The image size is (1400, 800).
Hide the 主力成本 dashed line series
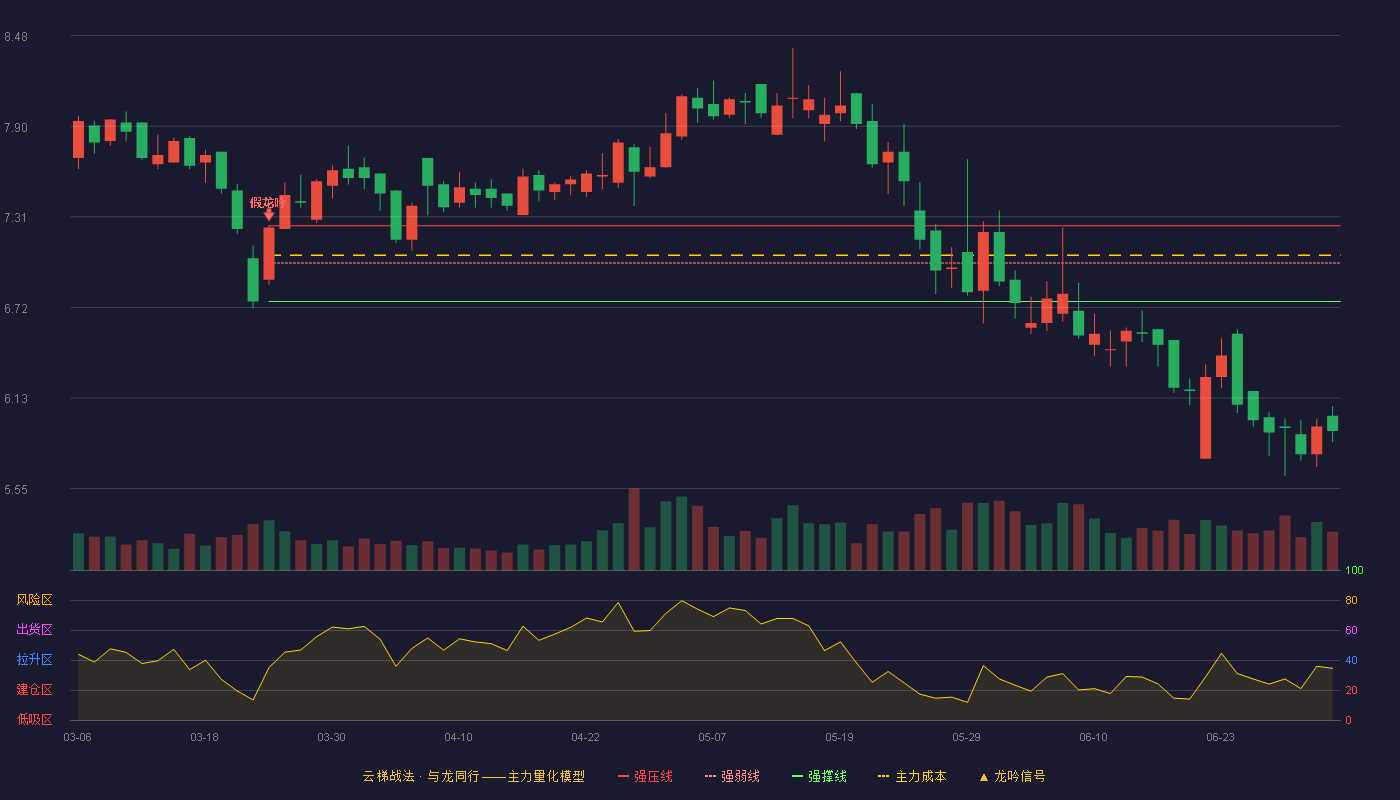[x=912, y=776]
